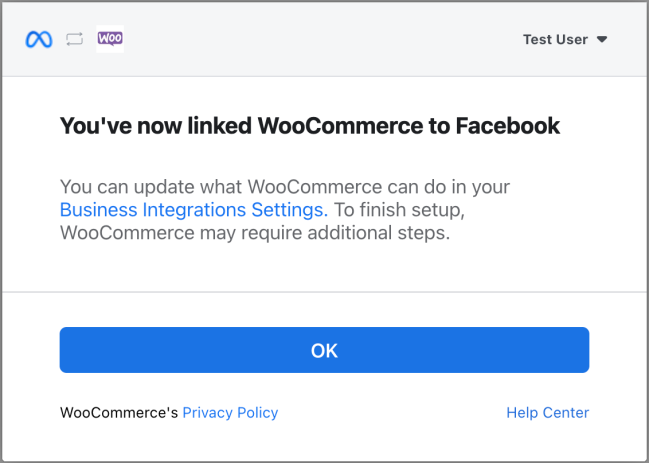Click the divider line above OK
Screen dimensions: 649x463
[324, 292]
